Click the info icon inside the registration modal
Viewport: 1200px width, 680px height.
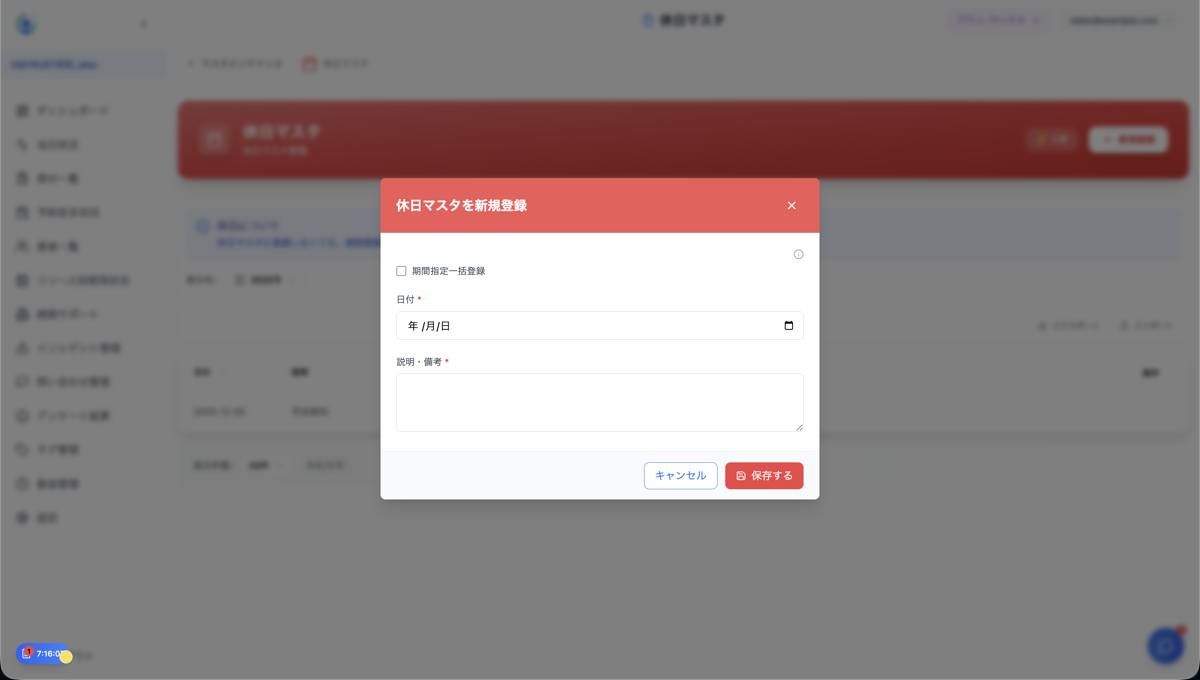tap(798, 254)
